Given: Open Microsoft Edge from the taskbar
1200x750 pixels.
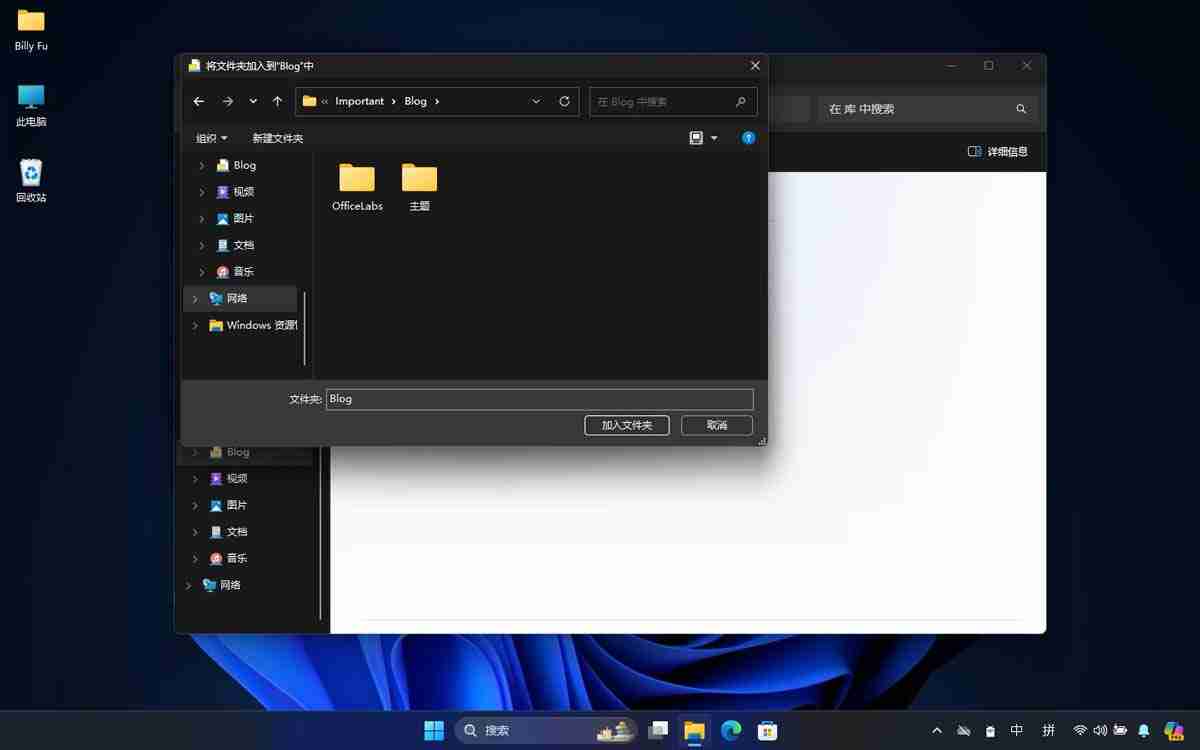Looking at the screenshot, I should [x=730, y=730].
